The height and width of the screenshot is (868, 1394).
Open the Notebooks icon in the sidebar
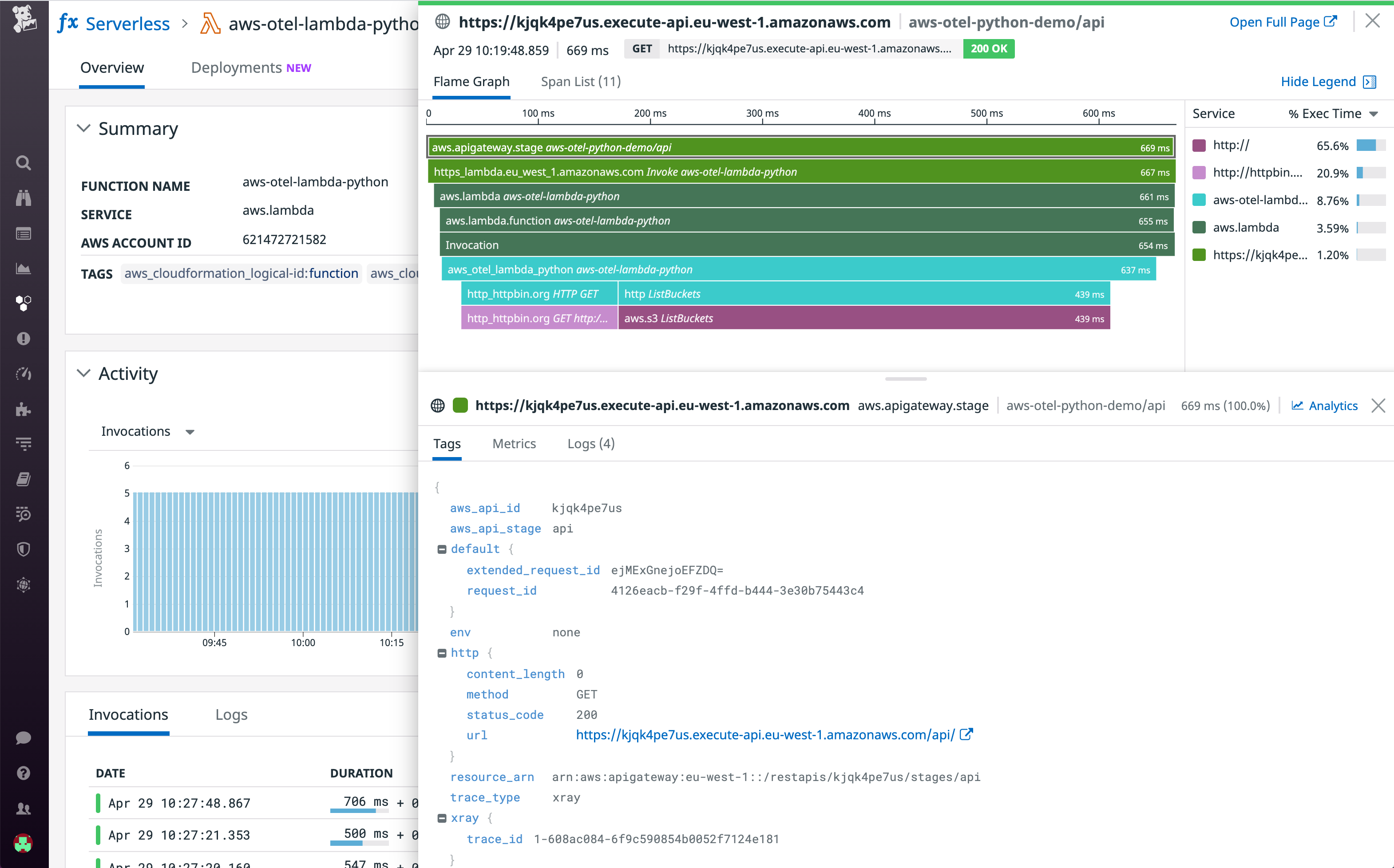pos(24,479)
